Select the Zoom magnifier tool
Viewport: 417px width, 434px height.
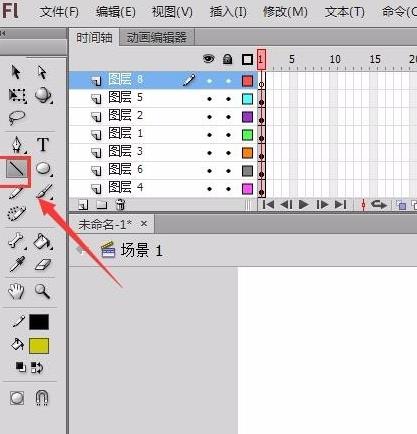43,291
